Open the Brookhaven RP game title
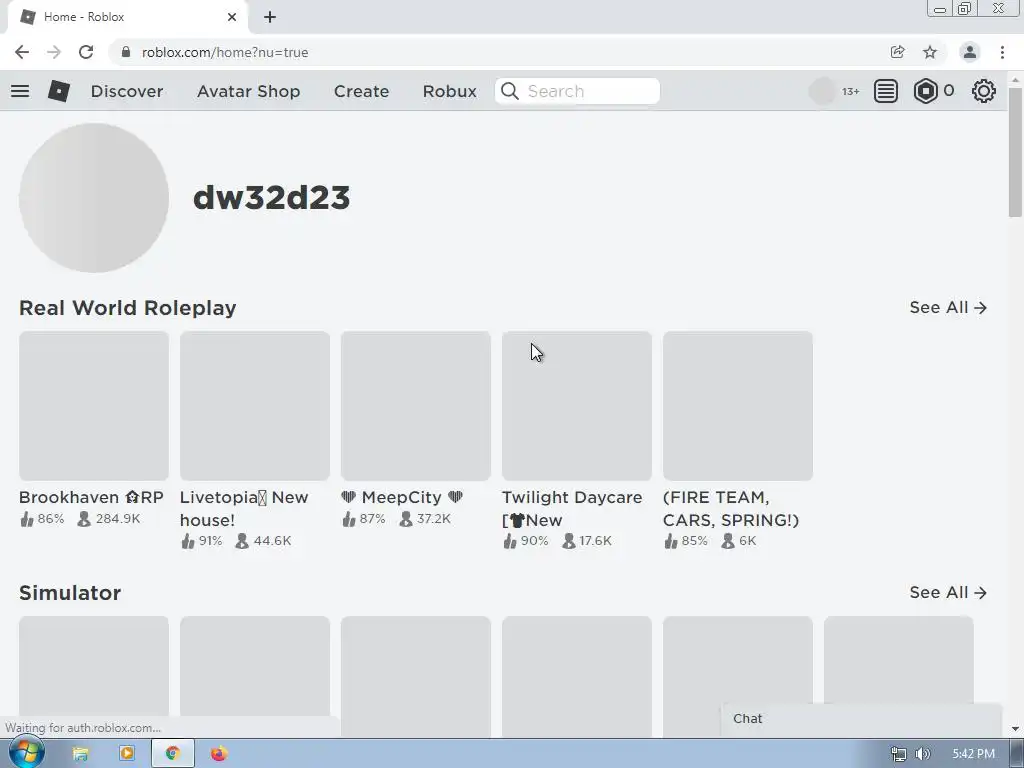The width and height of the screenshot is (1024, 768). (x=91, y=497)
